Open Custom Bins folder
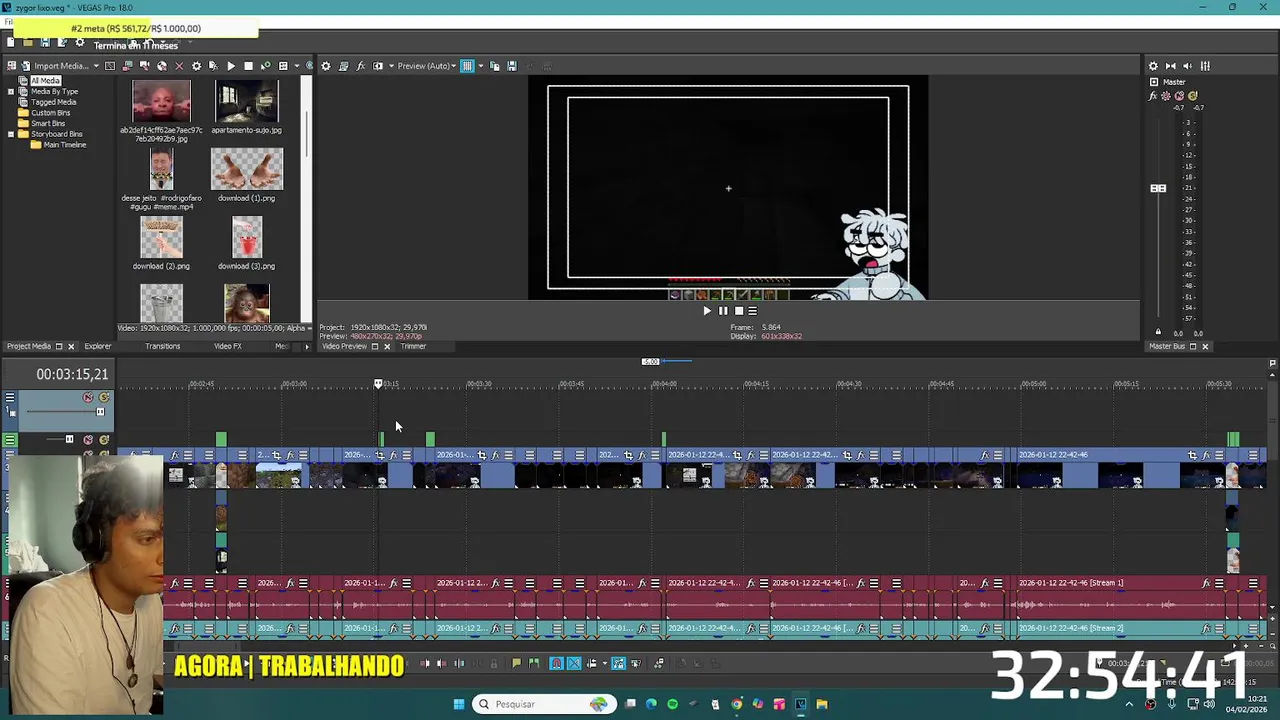The width and height of the screenshot is (1280, 720). 50,113
